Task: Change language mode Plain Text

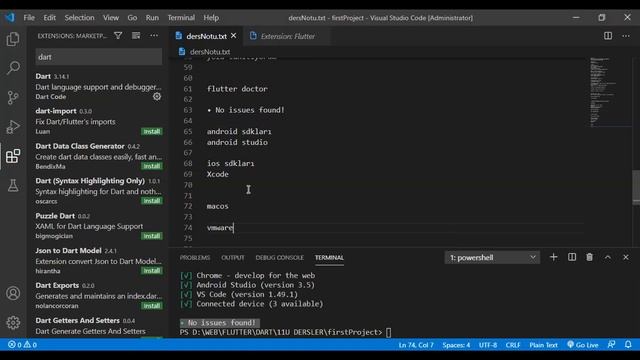Action: 543,344
